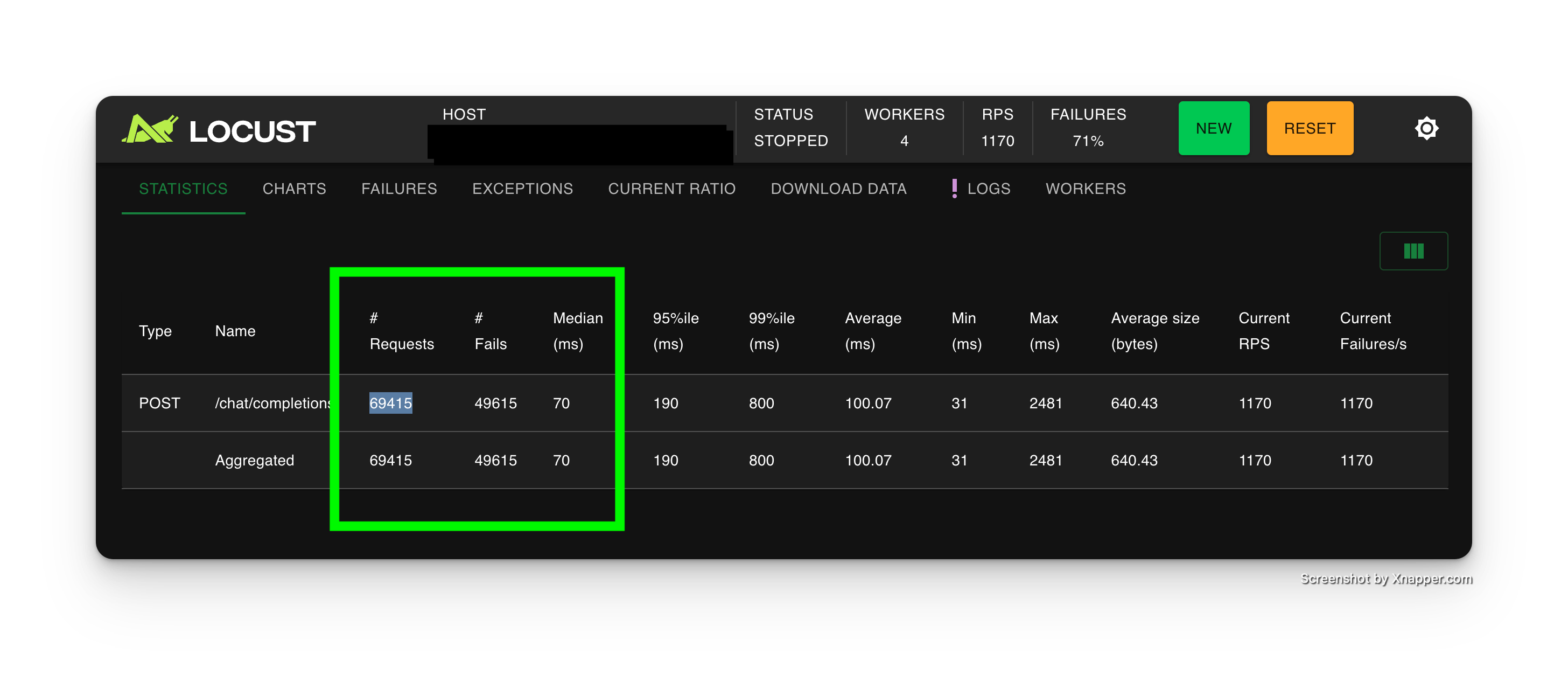Click the Xnapper.com screenshot credit link
This screenshot has width=1568, height=682.
tap(1385, 579)
